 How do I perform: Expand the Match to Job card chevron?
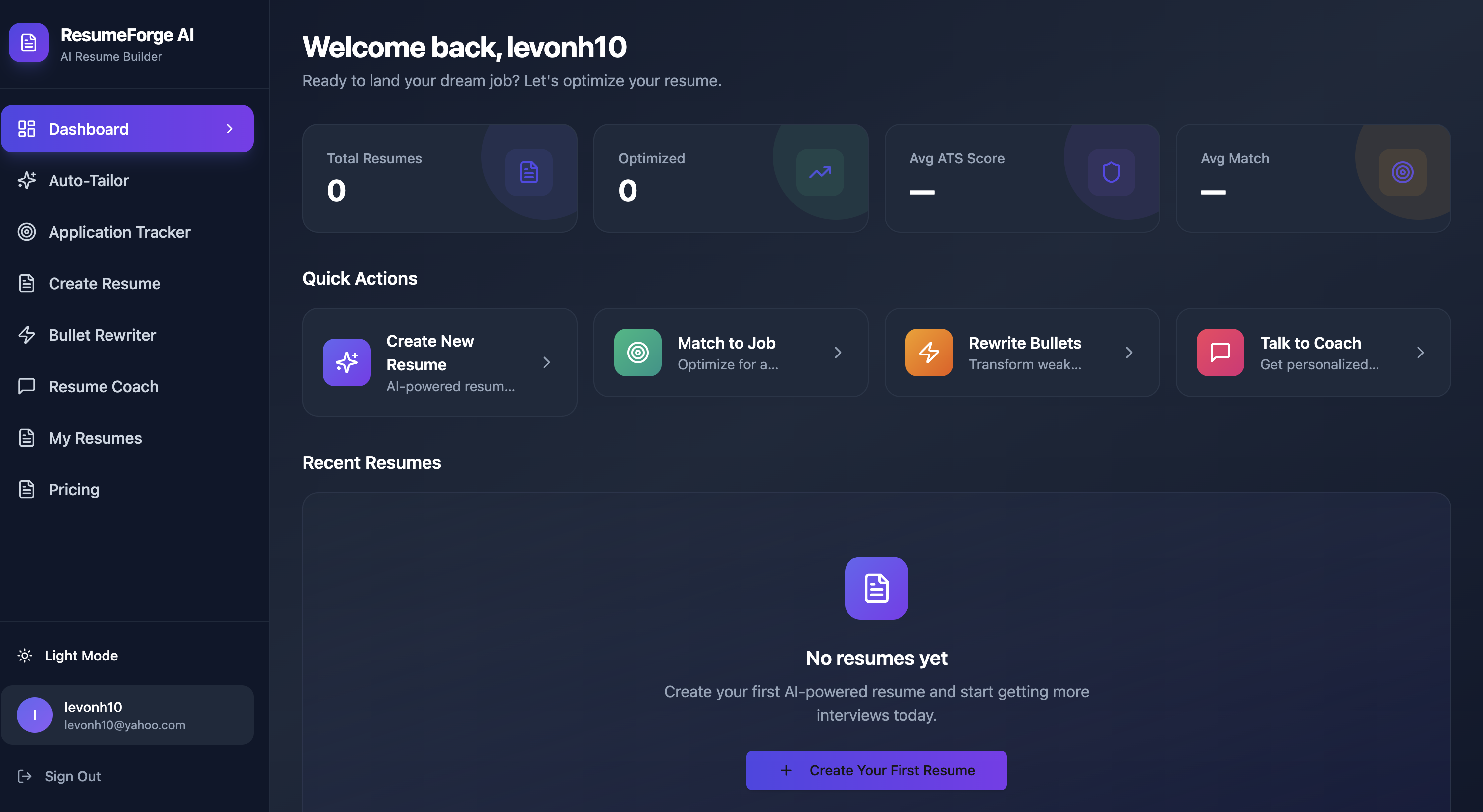coord(838,352)
